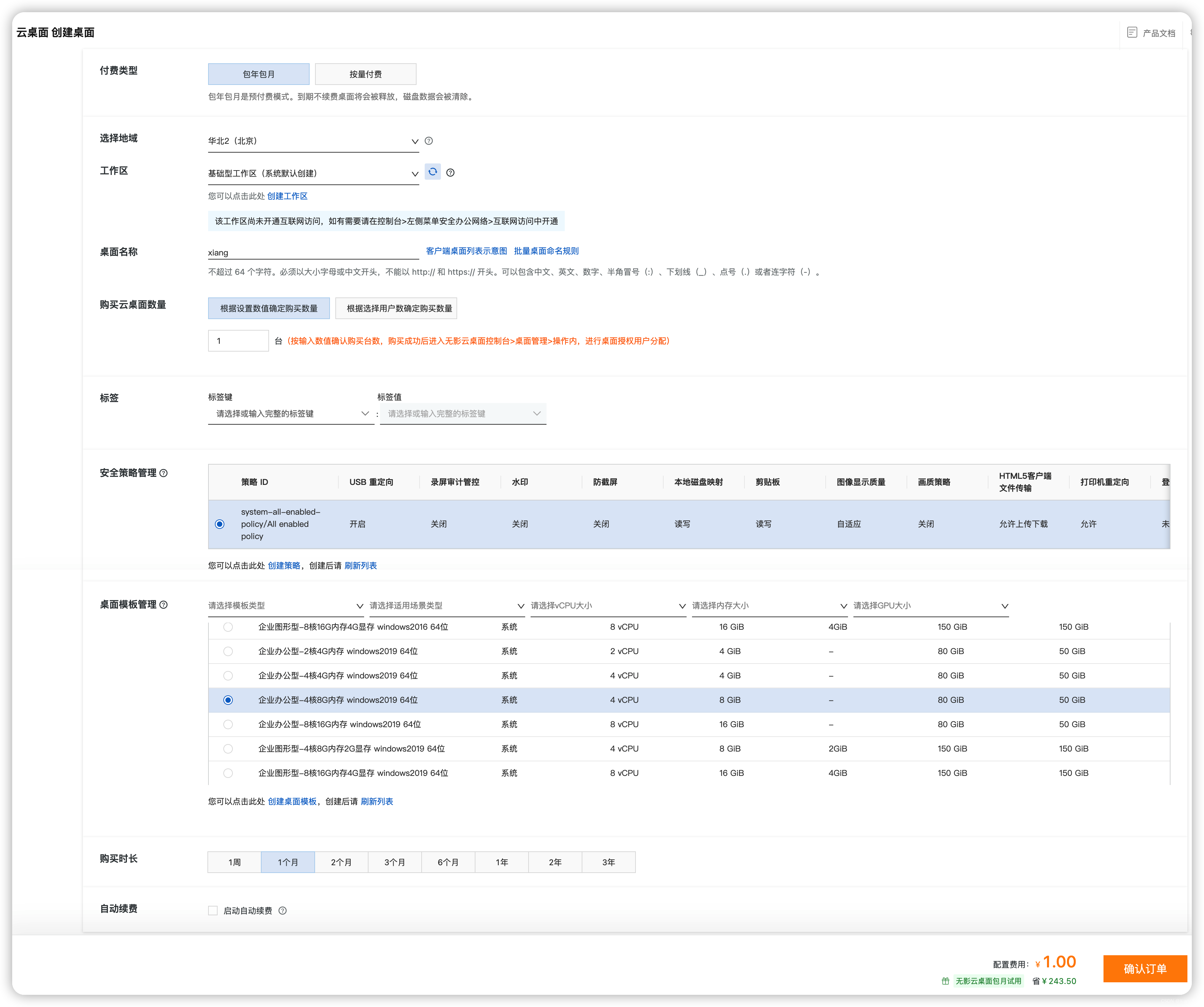Select 企业办公型-2核4G内存 windows2019 template
This screenshot has width=1204, height=1007.
pyautogui.click(x=228, y=651)
